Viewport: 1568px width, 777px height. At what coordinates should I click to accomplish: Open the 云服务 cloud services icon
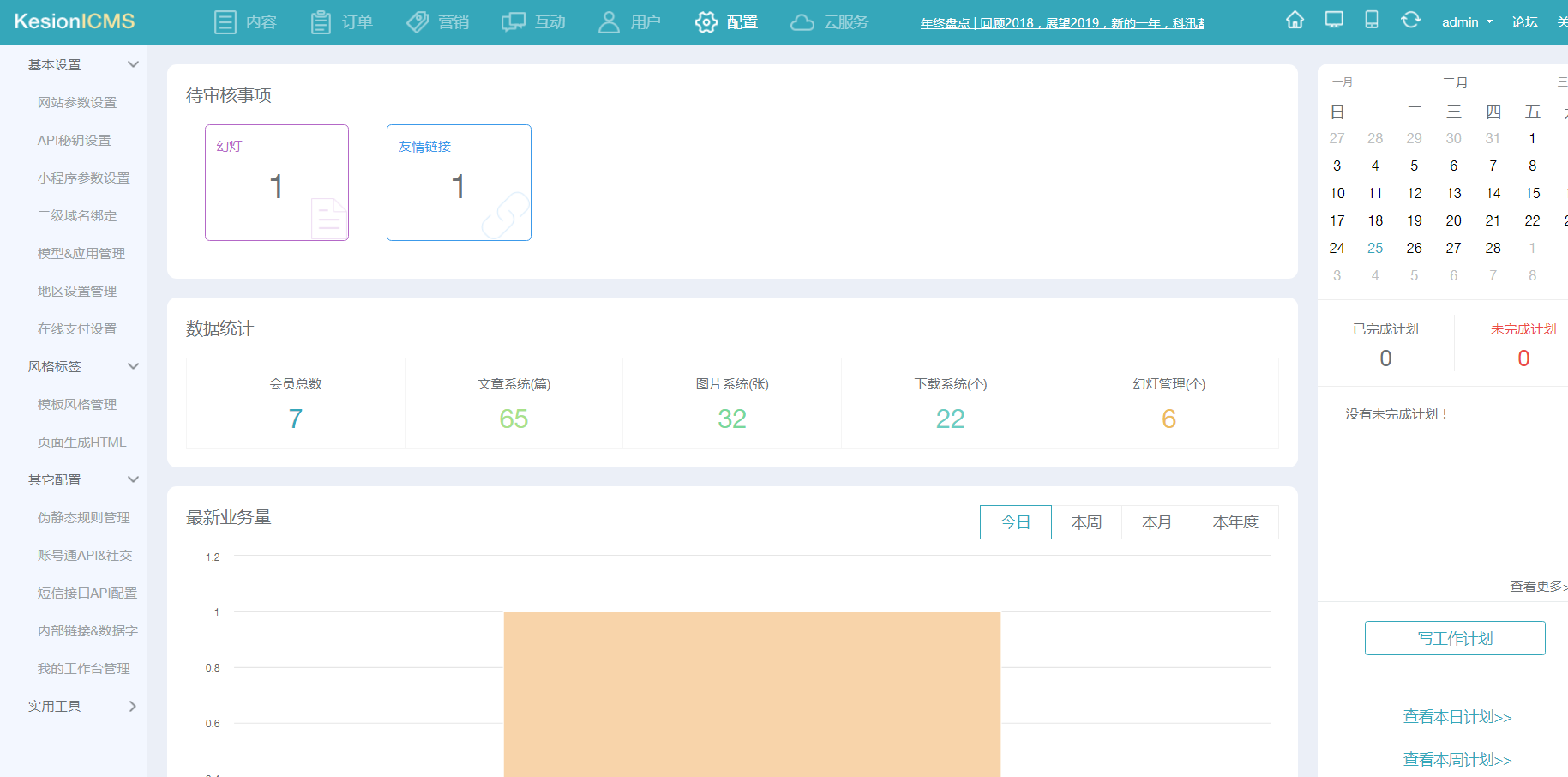[x=801, y=21]
